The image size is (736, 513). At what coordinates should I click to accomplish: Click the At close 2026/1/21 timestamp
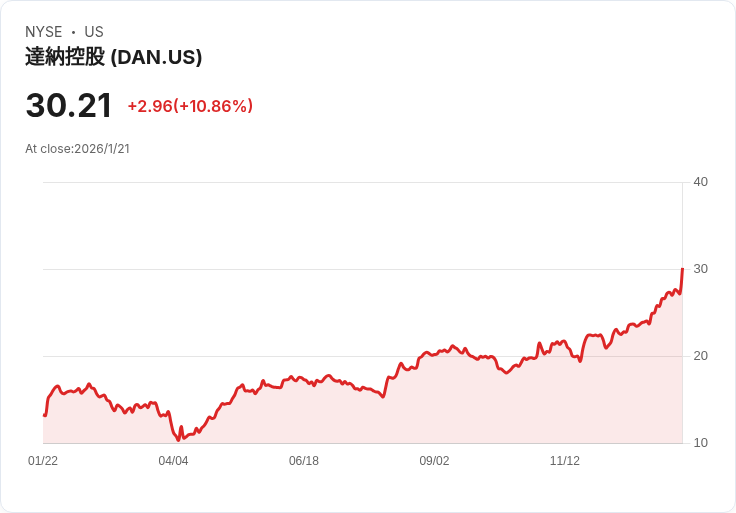[77, 149]
